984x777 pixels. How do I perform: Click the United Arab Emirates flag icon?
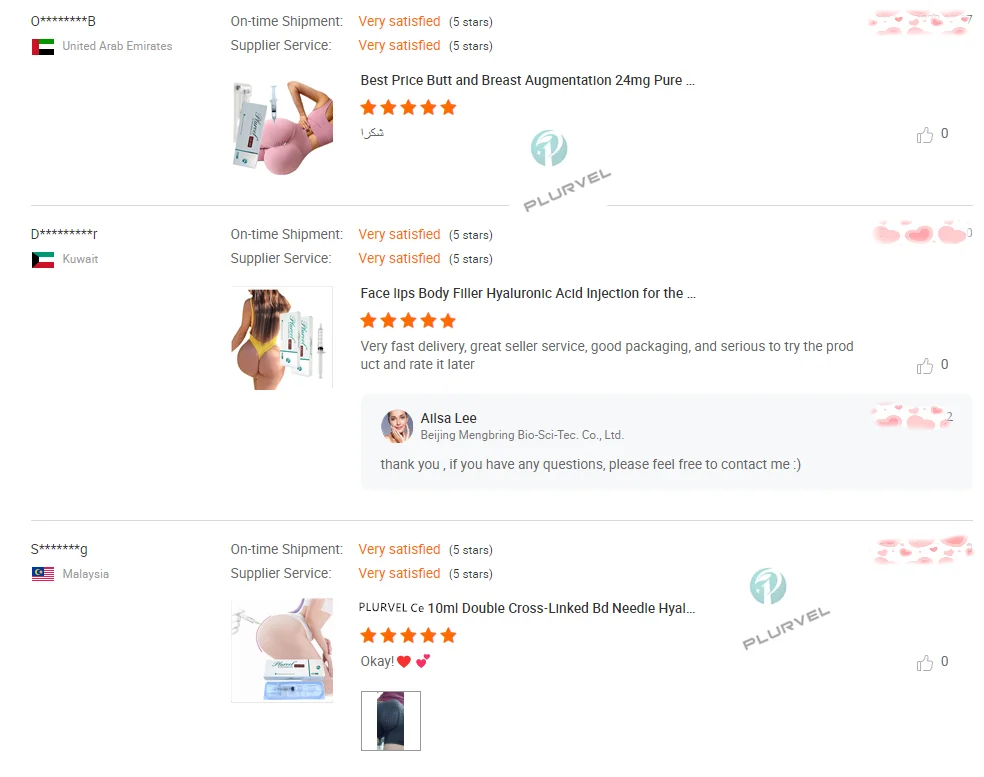43,47
